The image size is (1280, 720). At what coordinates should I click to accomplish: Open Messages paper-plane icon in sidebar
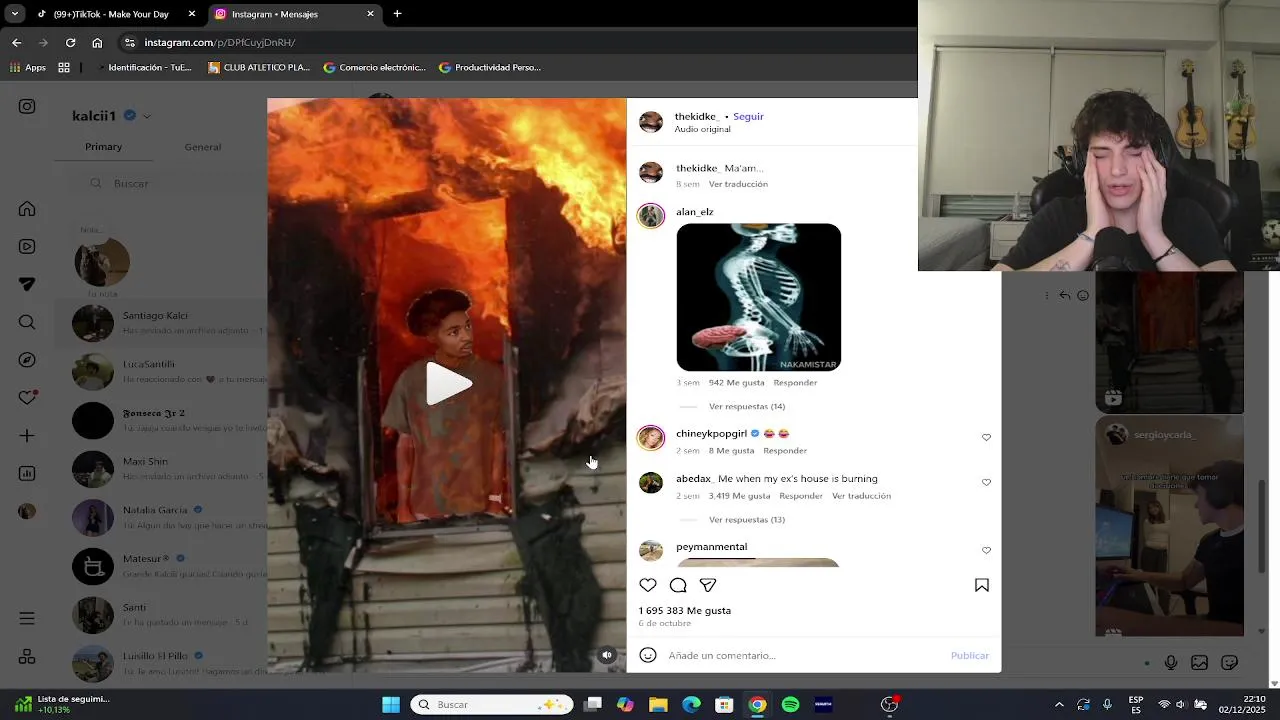27,284
